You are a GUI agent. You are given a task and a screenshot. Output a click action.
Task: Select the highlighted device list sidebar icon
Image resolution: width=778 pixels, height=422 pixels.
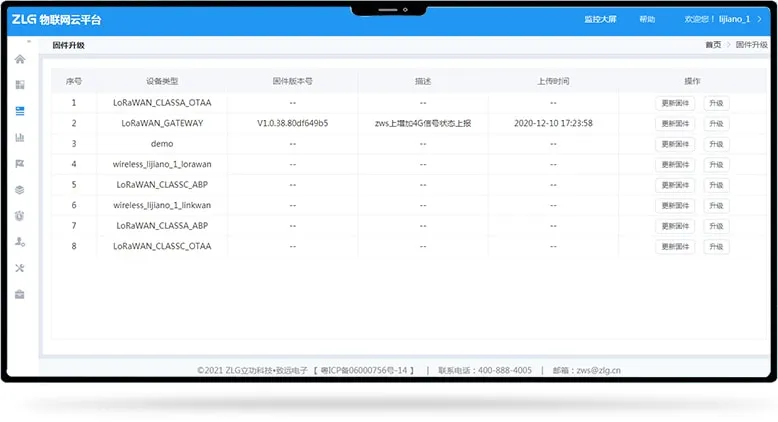pyautogui.click(x=20, y=111)
